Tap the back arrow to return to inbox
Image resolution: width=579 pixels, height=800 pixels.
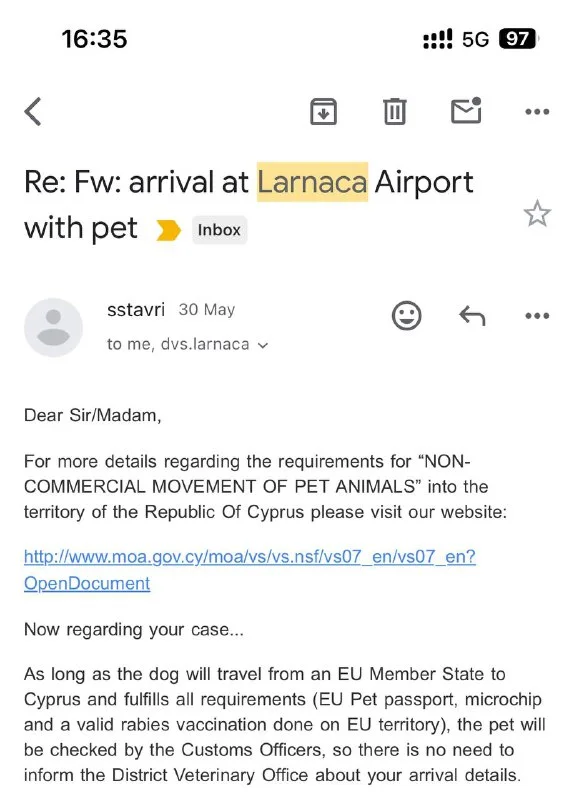point(33,111)
